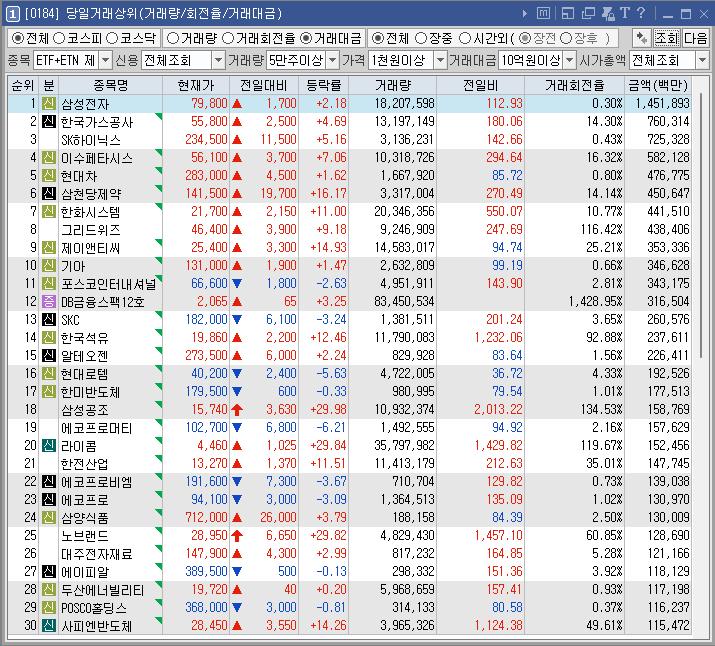Click the 한전산업 stock name

coord(84,464)
